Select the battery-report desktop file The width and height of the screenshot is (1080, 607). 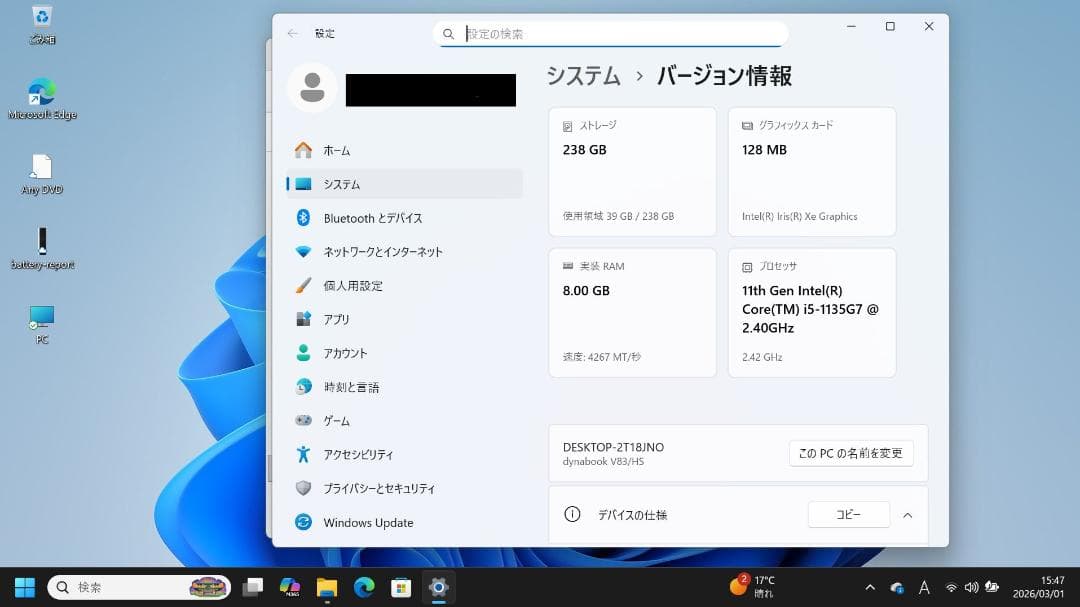pyautogui.click(x=42, y=249)
